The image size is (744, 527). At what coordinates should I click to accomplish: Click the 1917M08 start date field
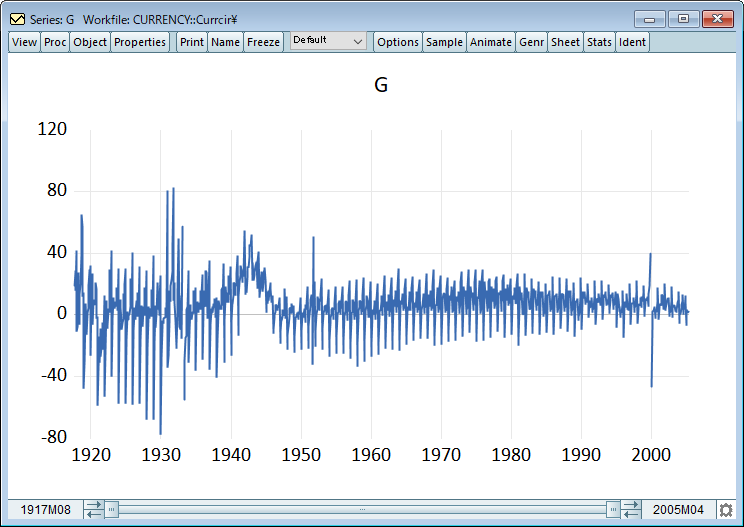point(45,510)
